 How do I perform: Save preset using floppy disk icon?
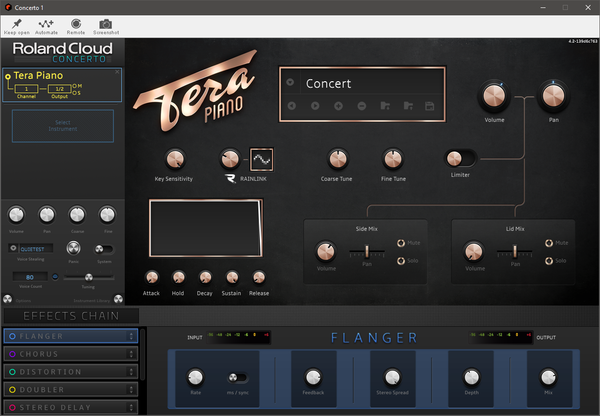point(430,106)
